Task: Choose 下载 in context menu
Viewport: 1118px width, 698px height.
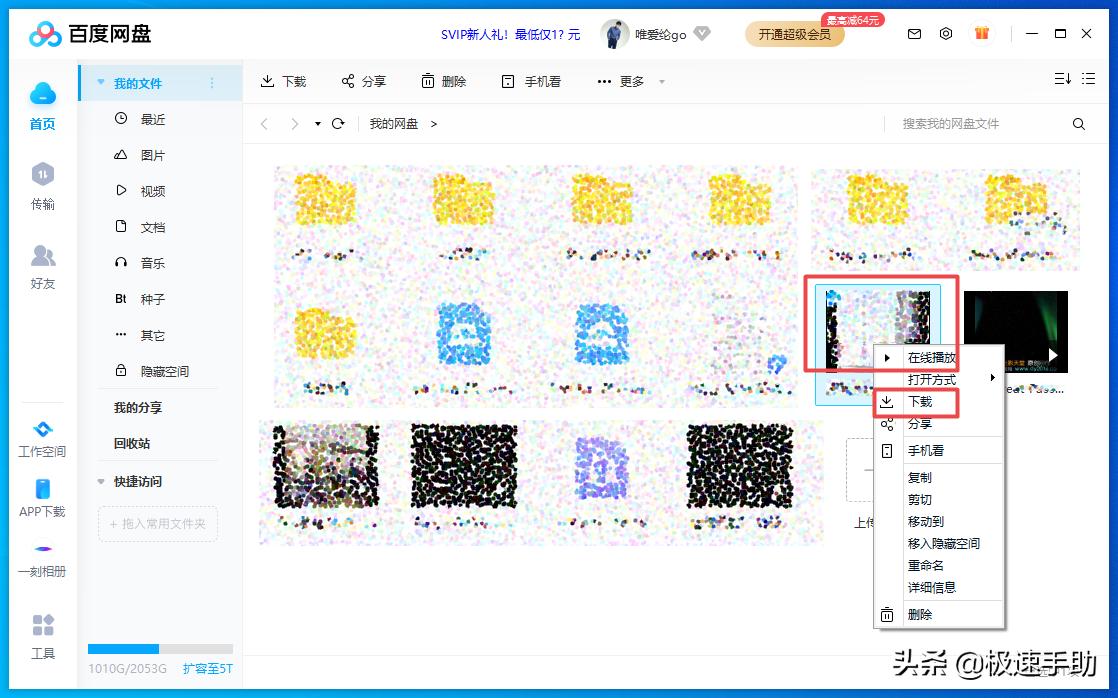Action: click(939, 401)
